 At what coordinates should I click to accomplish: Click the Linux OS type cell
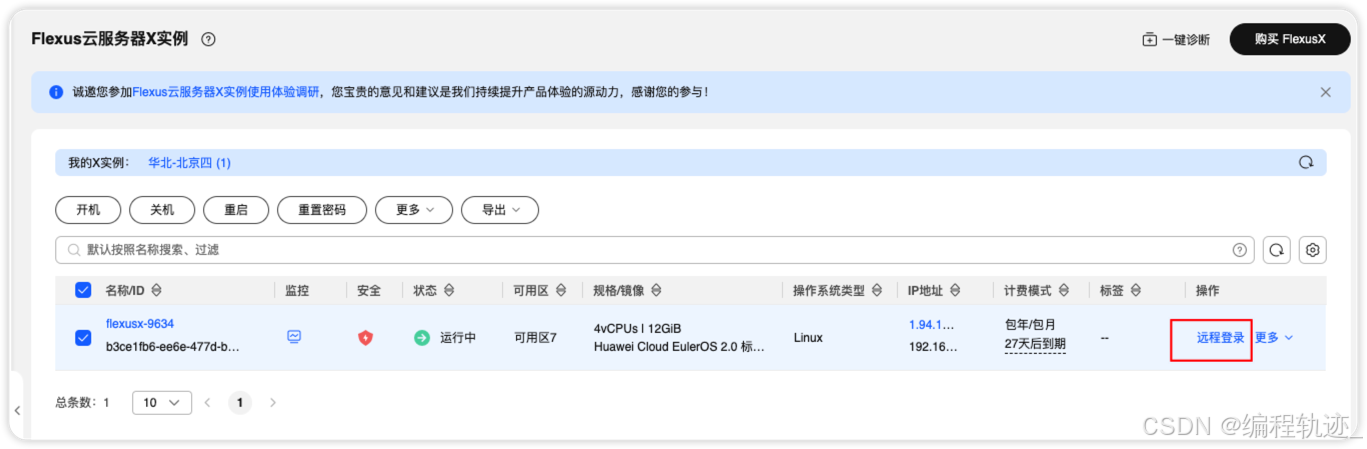pyautogui.click(x=808, y=338)
